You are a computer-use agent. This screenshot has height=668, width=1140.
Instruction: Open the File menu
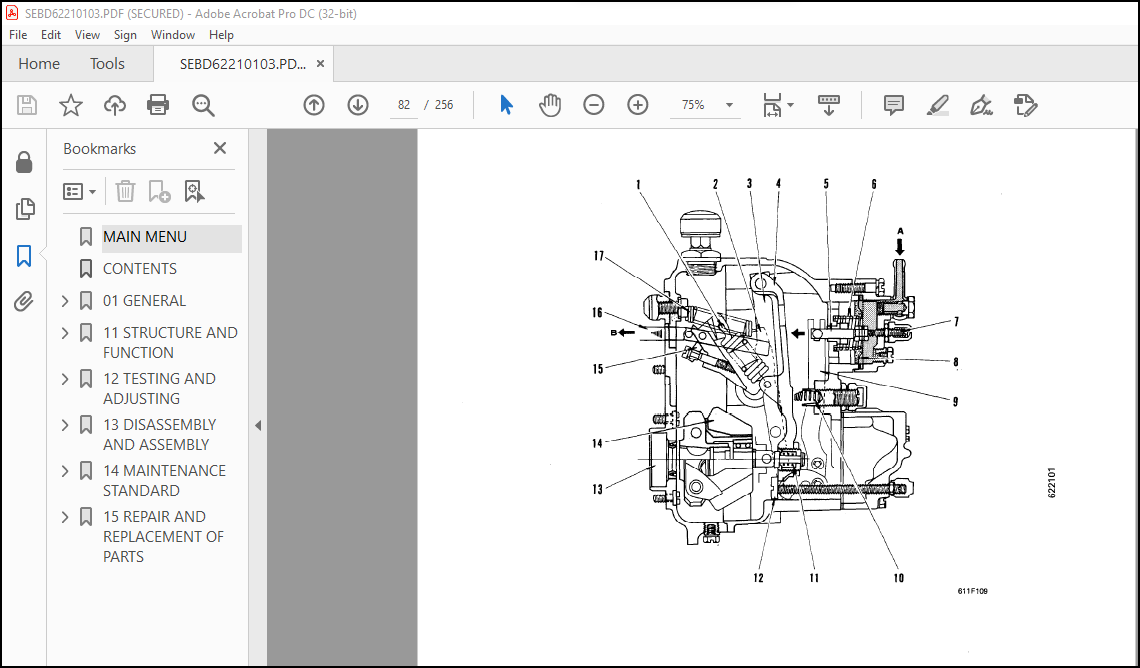click(17, 35)
